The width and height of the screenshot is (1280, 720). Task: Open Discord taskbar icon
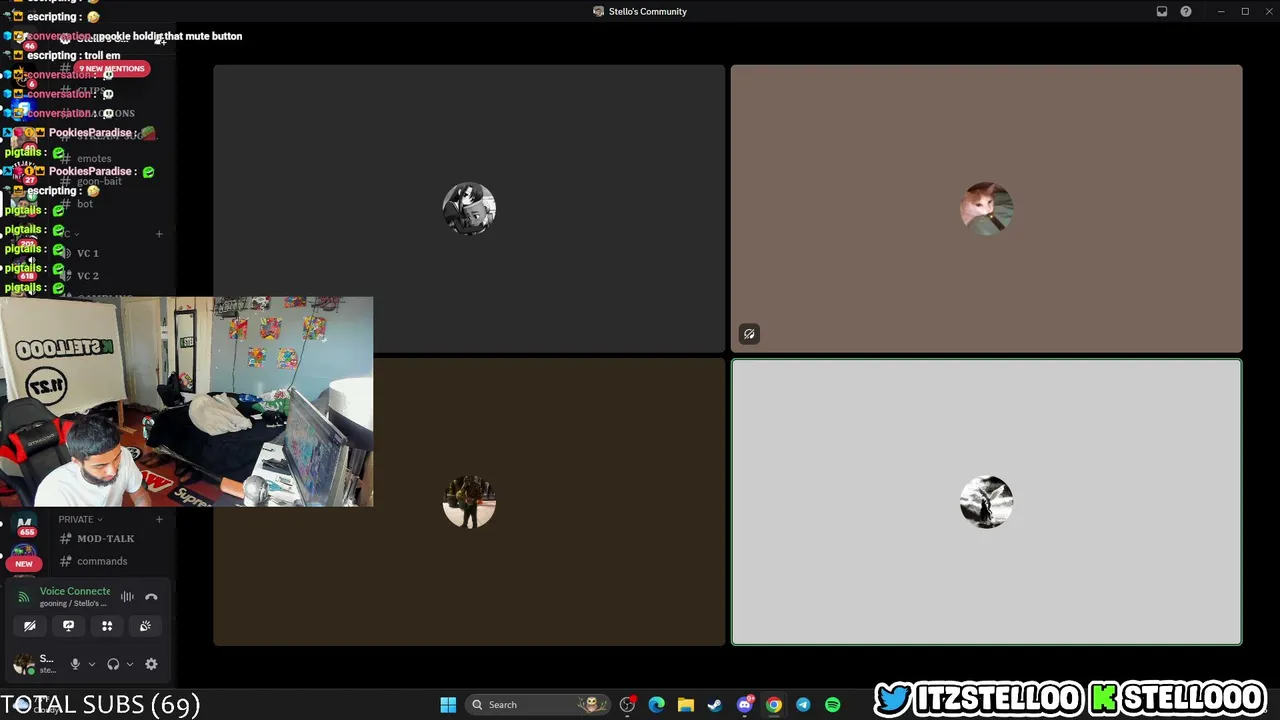tap(744, 705)
